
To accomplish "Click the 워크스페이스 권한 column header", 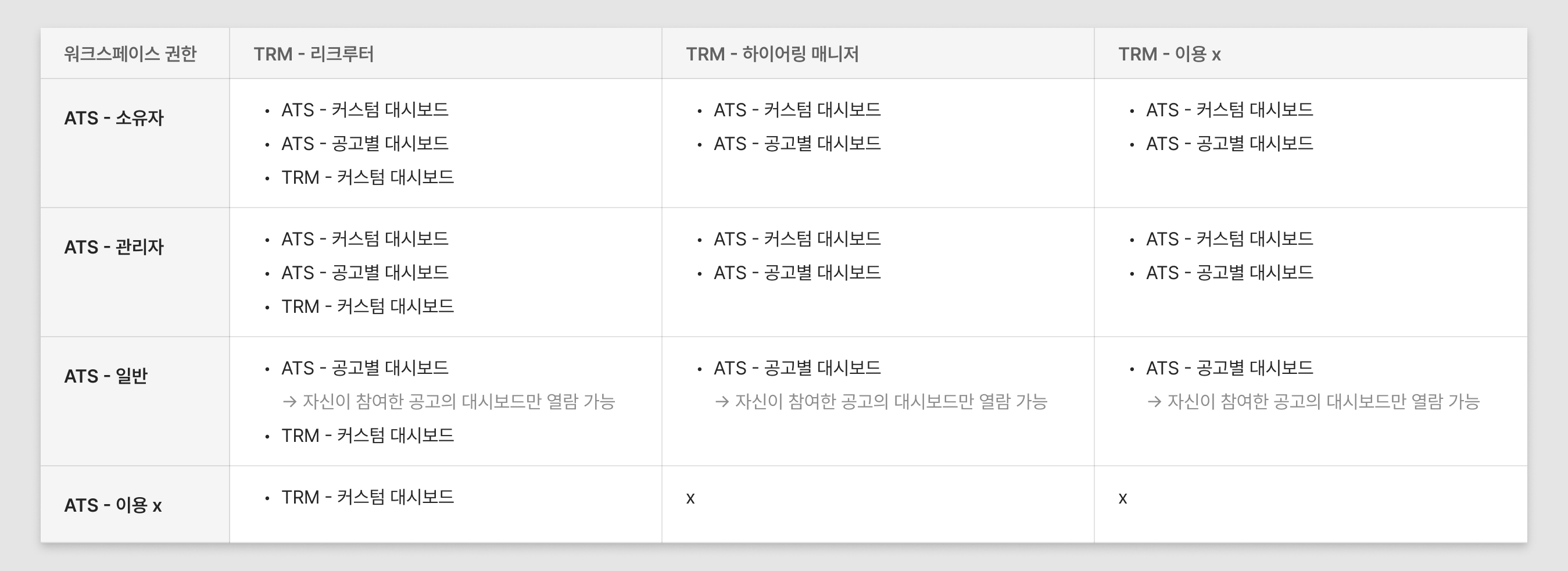I will coord(130,54).
